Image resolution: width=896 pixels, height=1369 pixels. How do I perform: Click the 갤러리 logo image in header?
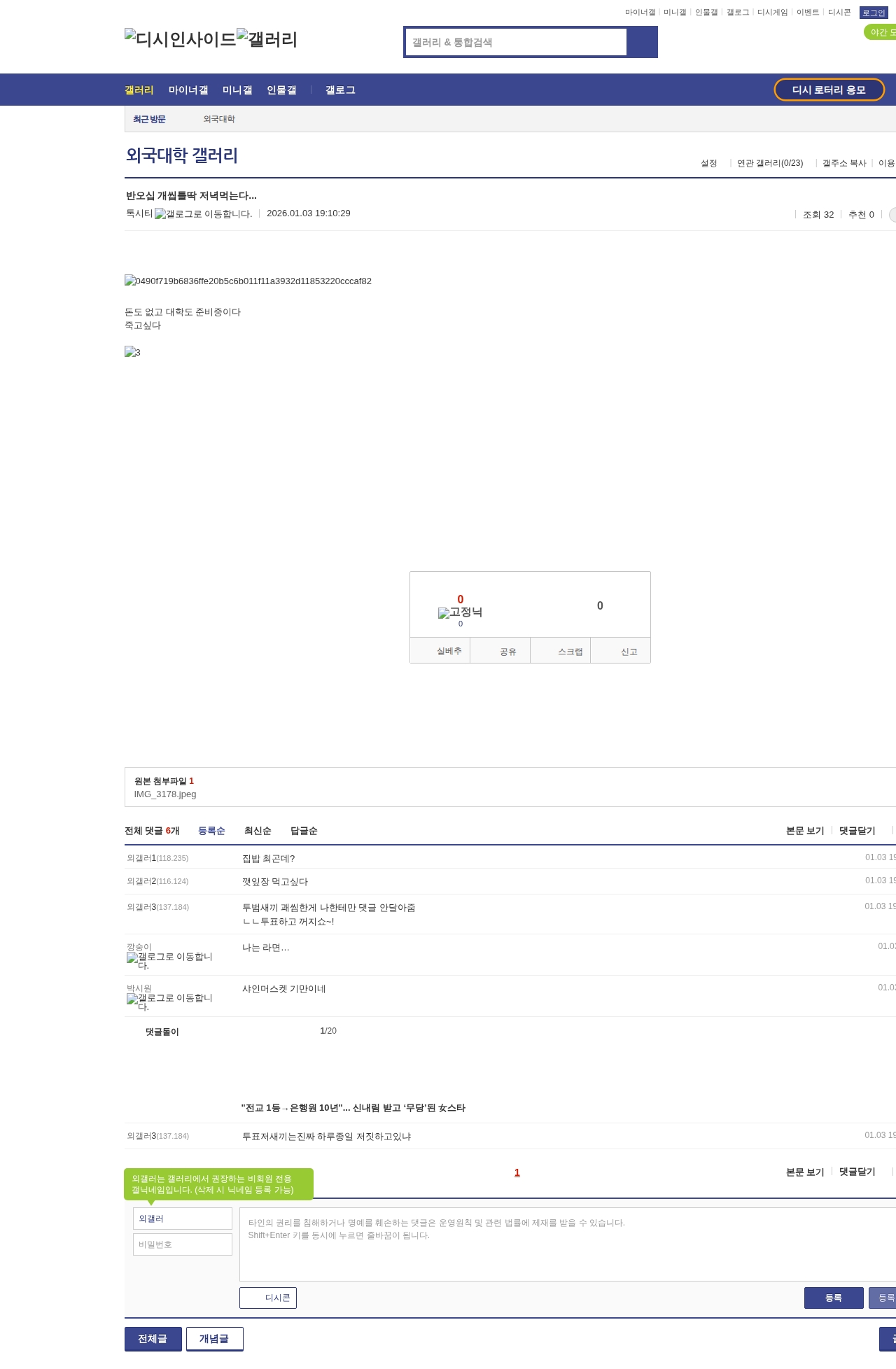(x=267, y=39)
